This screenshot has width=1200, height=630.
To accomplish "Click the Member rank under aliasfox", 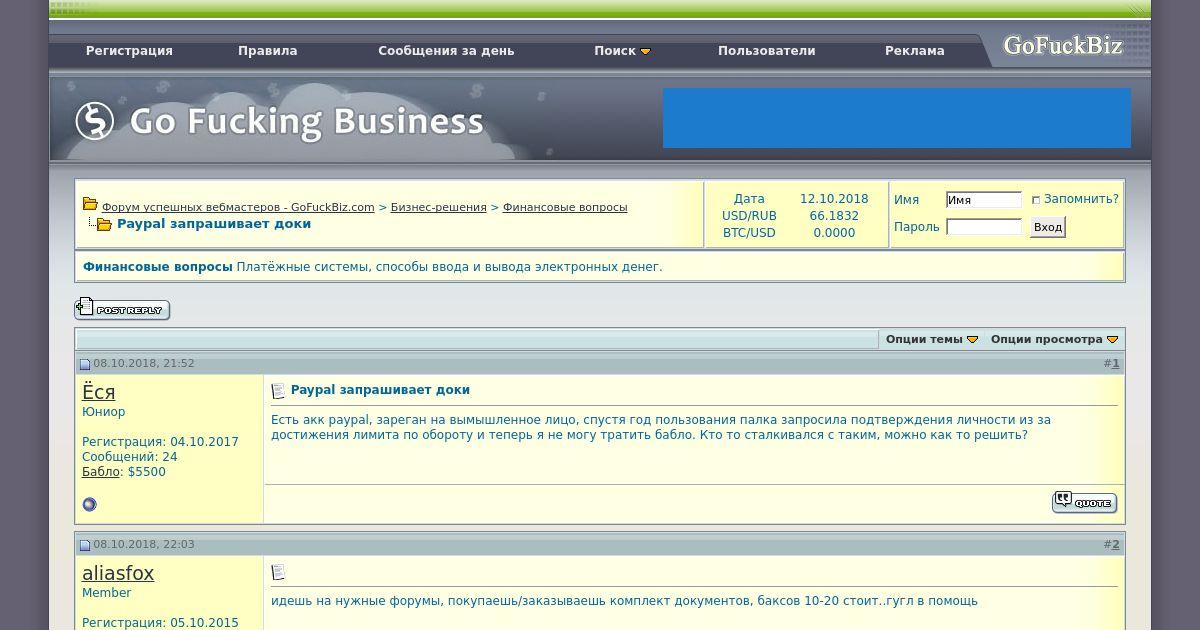I will [x=107, y=593].
